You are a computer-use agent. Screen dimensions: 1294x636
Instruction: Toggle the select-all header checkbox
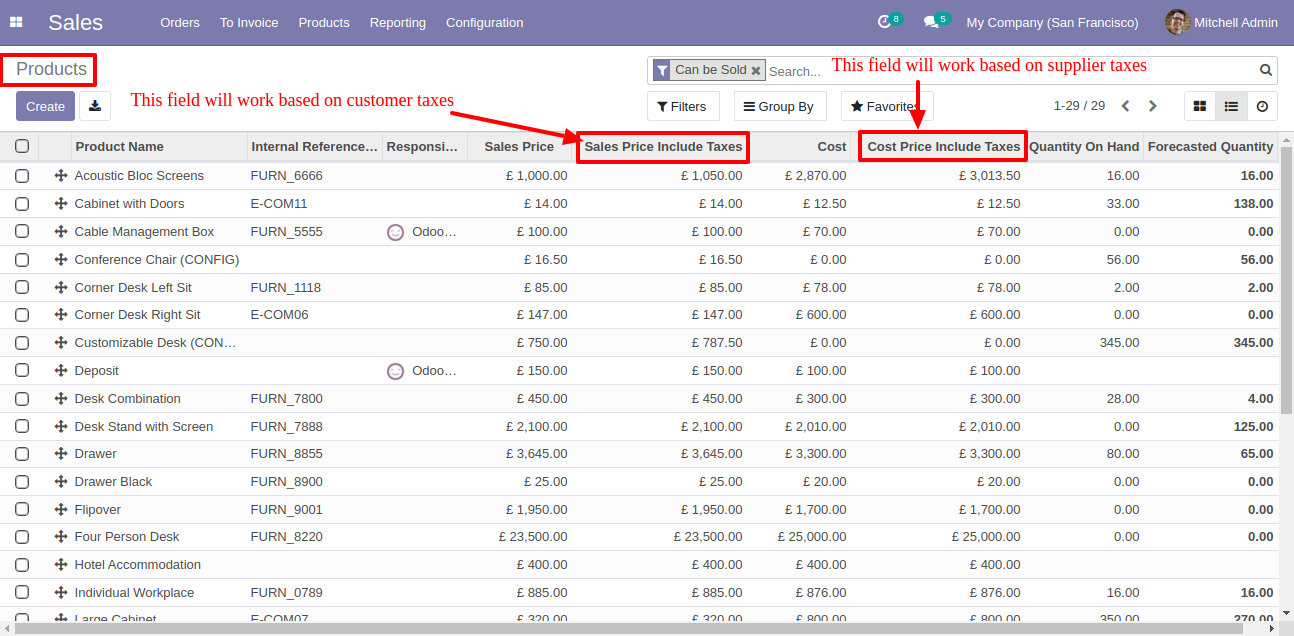[x=22, y=147]
